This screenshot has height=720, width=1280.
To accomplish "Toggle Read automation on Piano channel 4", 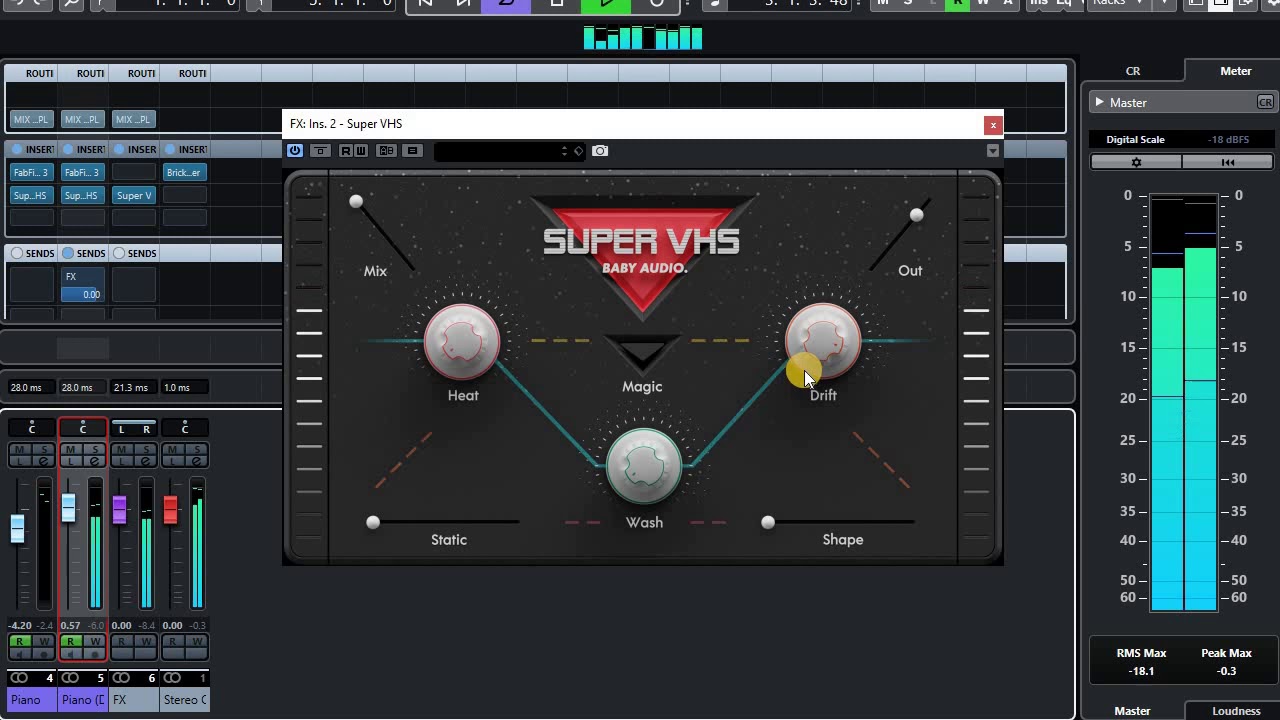I will click(20, 642).
